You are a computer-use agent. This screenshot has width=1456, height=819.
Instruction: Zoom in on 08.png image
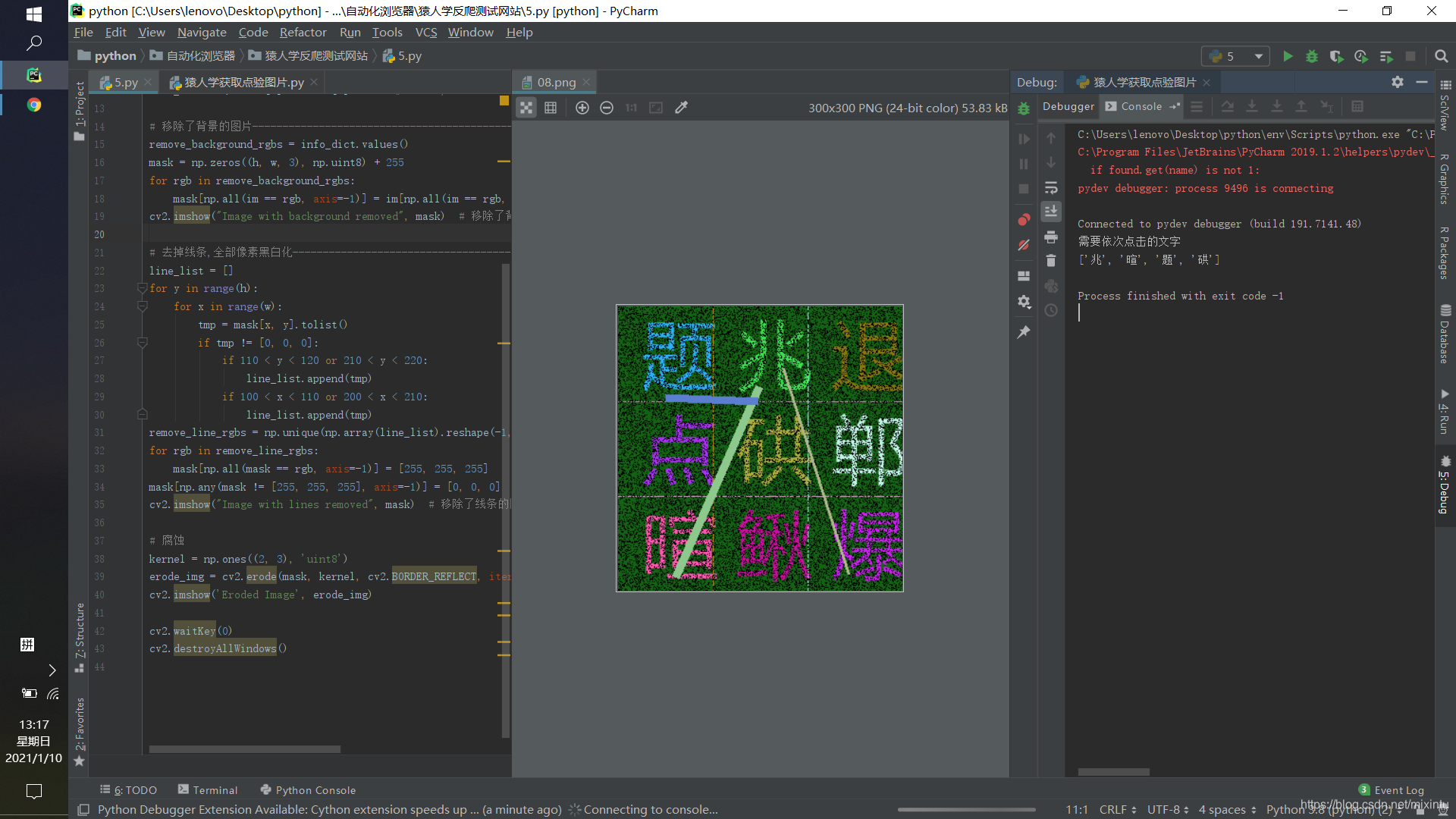pos(582,108)
